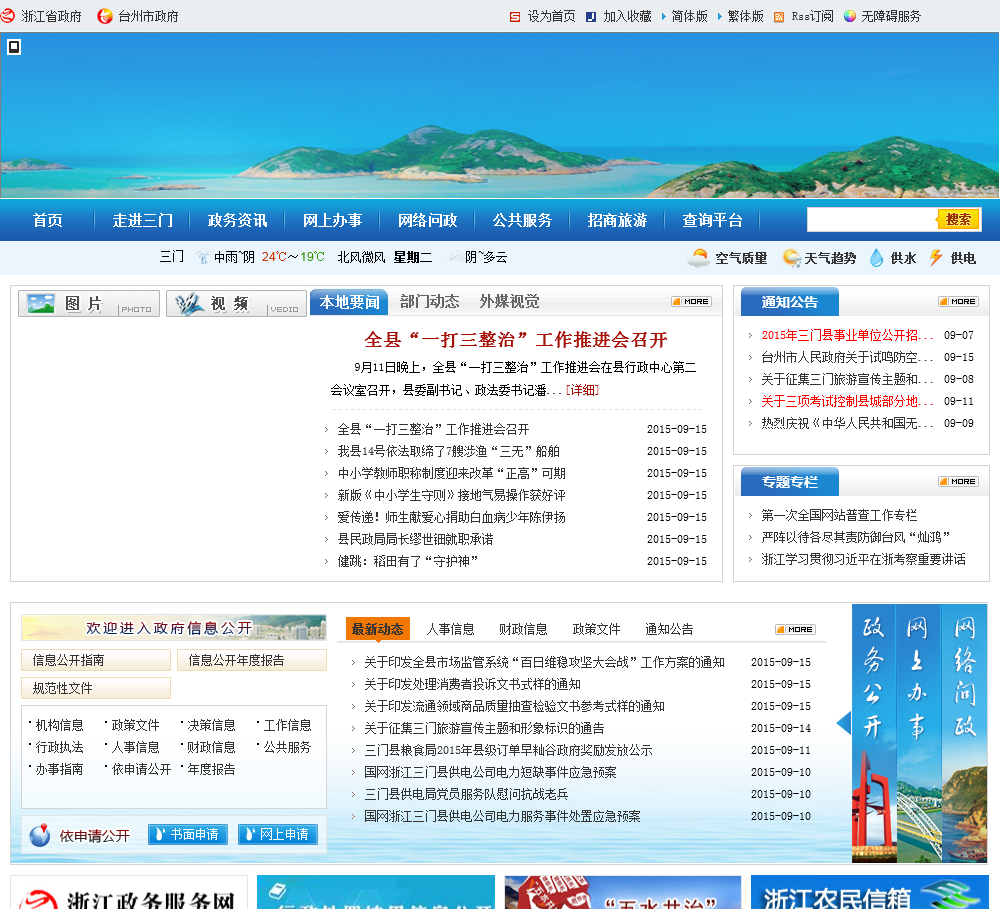Click the 无障碍服务 accessibility icon
Image resolution: width=1000 pixels, height=909 pixels.
(849, 16)
